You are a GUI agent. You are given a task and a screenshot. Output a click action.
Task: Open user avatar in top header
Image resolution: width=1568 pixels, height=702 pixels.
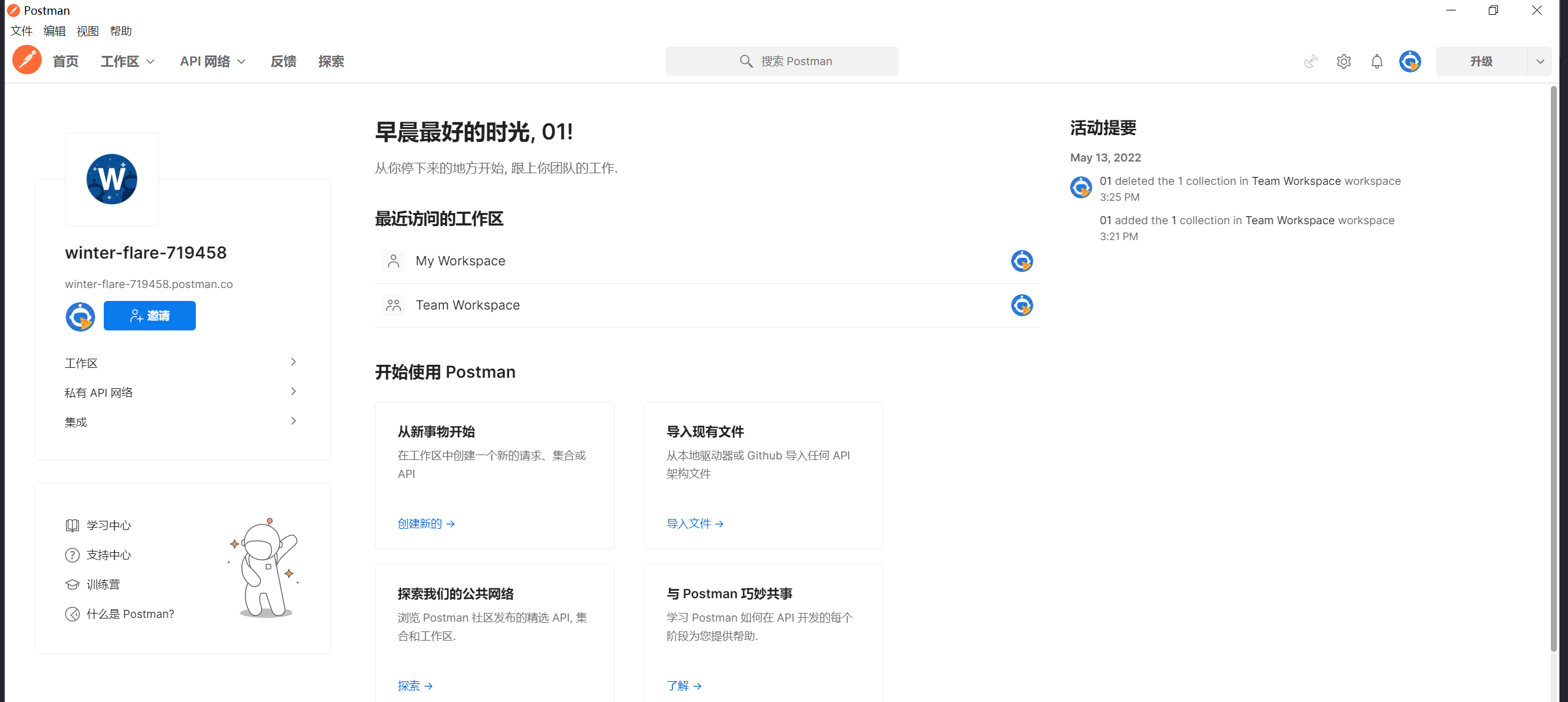click(1410, 61)
